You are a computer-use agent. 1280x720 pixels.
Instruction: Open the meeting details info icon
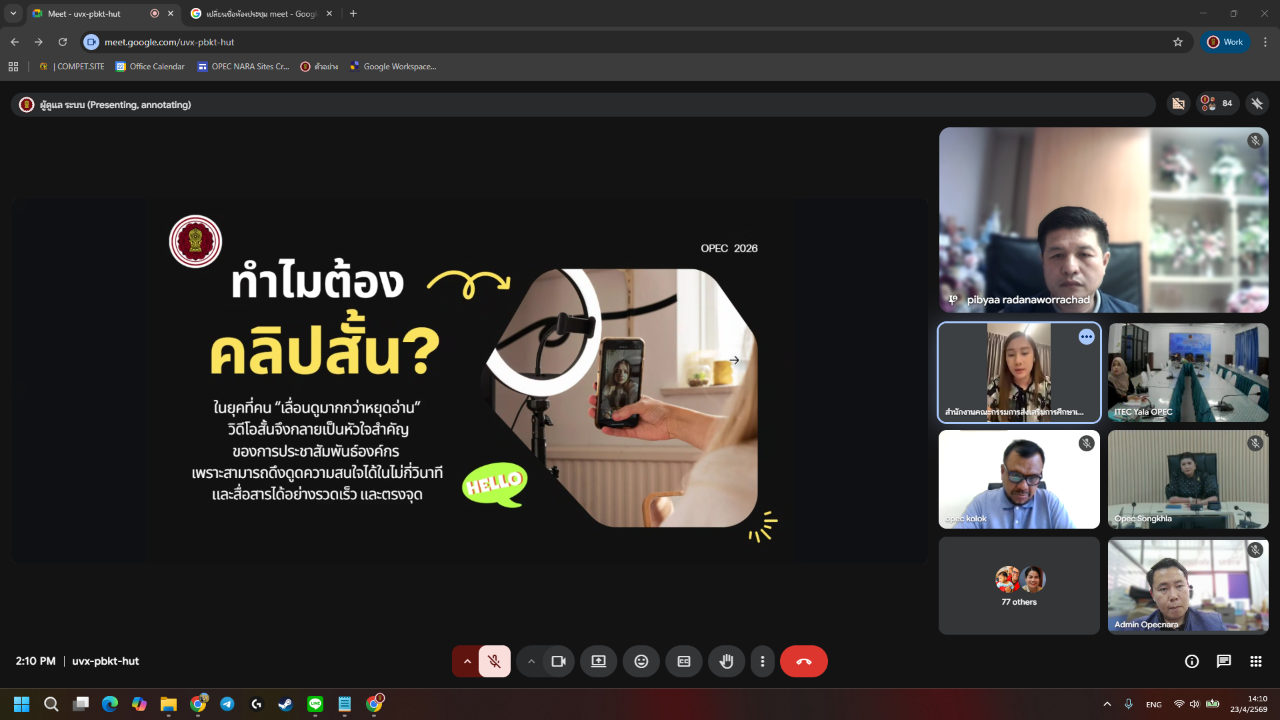pyautogui.click(x=1191, y=661)
